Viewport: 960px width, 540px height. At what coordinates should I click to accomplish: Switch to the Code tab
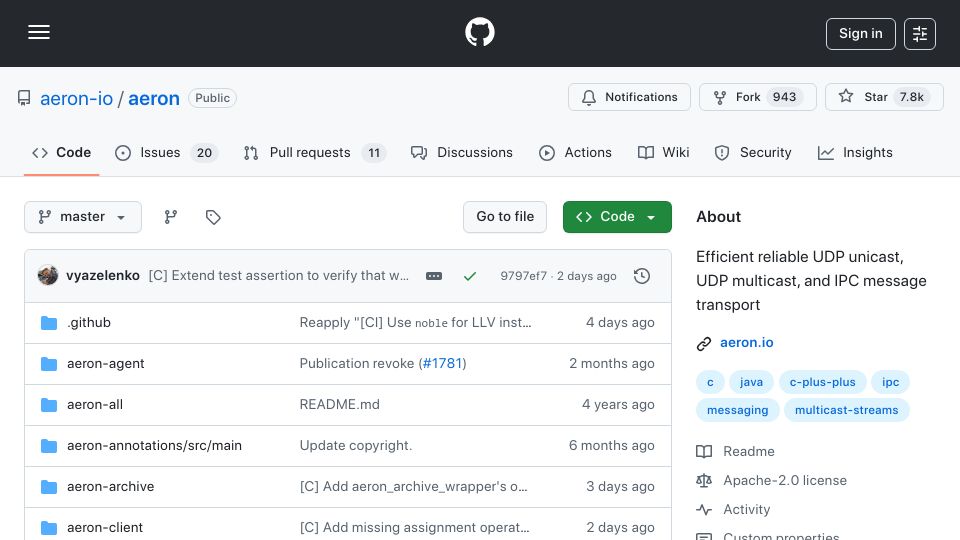[61, 152]
